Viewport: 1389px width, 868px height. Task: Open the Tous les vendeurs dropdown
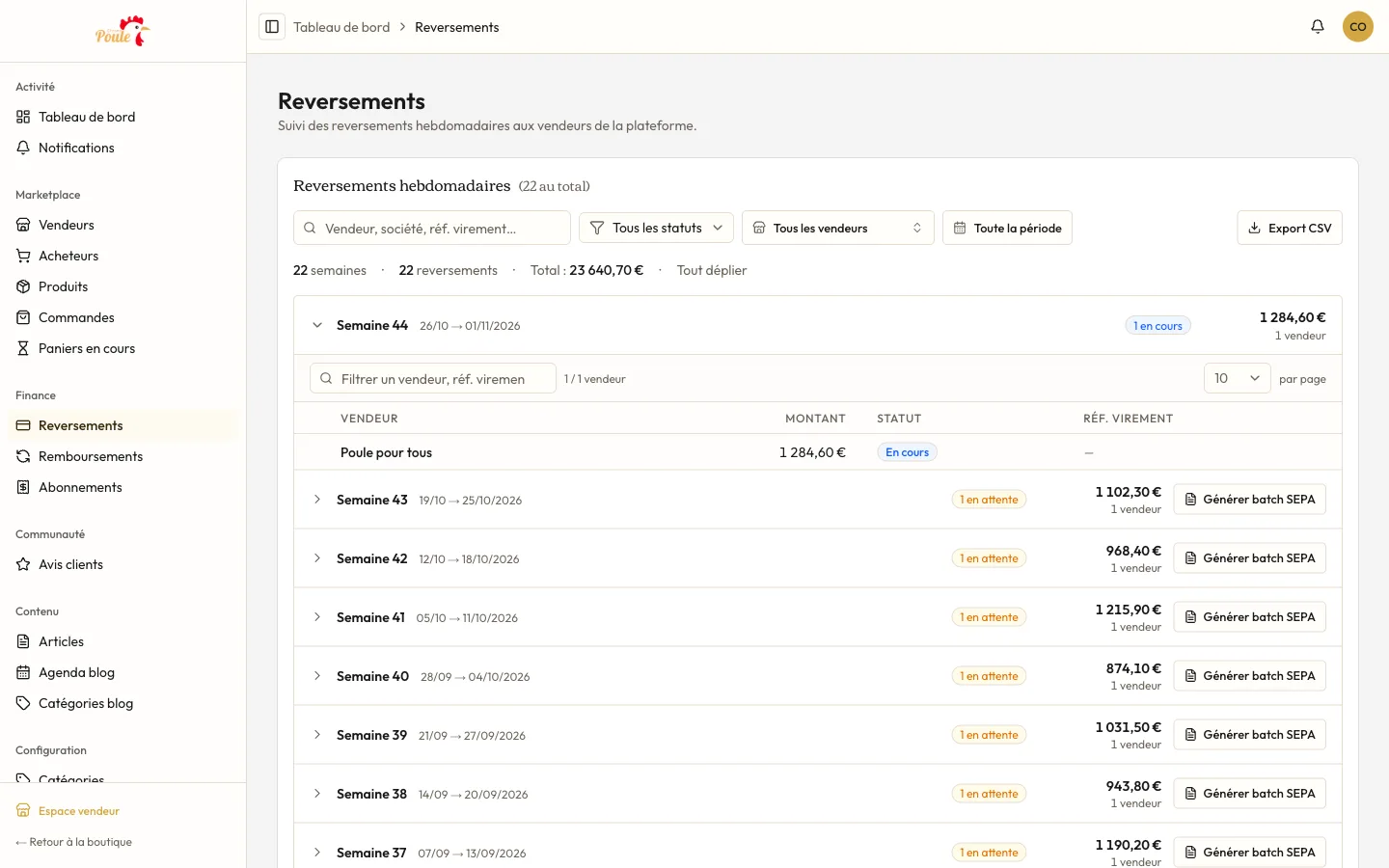pos(837,228)
